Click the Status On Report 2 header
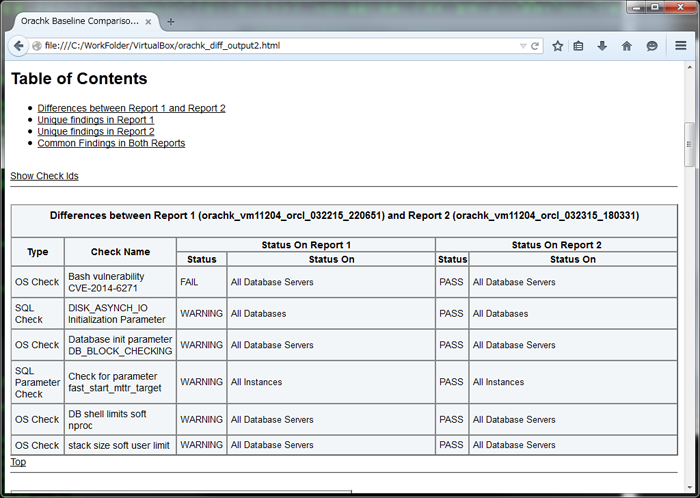Viewport: 700px width, 498px height. [x=556, y=245]
